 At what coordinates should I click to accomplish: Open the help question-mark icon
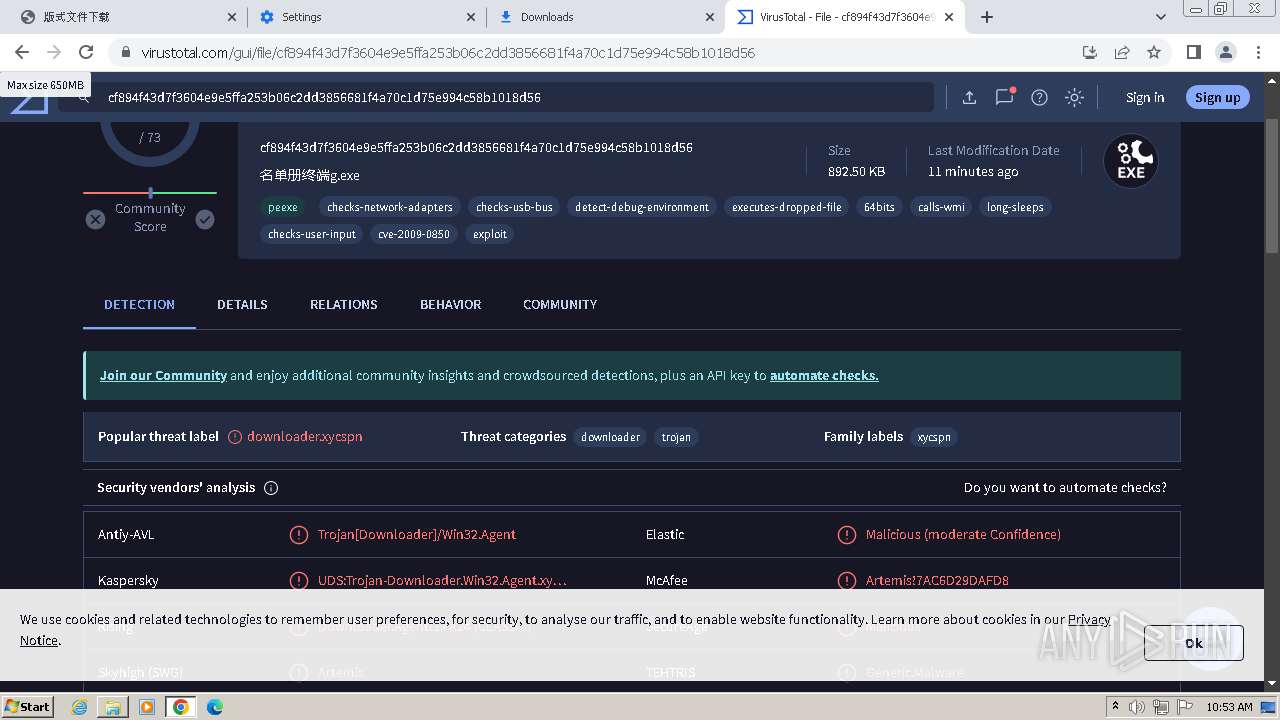click(x=1039, y=97)
